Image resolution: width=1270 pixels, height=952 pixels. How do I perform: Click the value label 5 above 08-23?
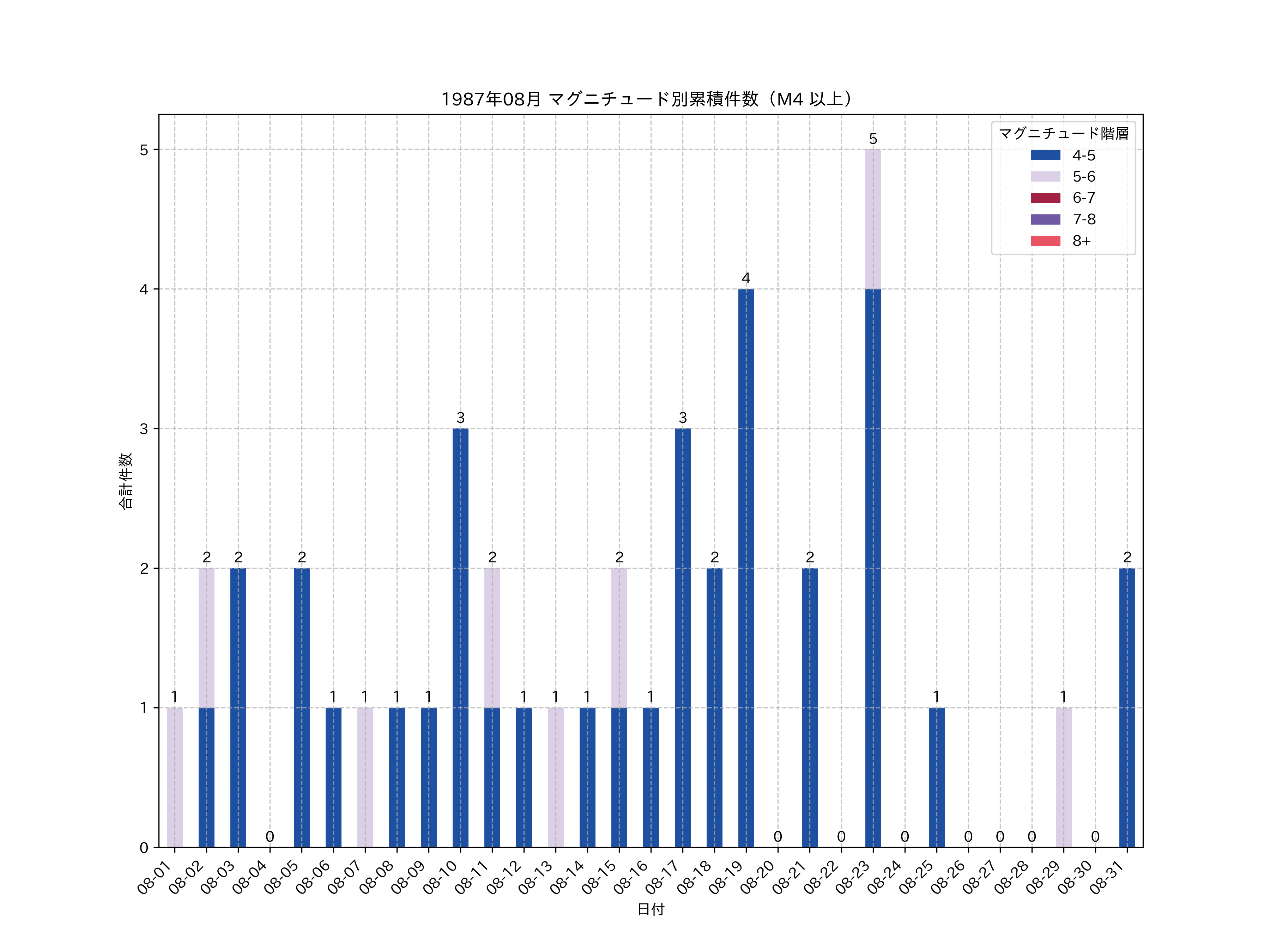[x=873, y=139]
